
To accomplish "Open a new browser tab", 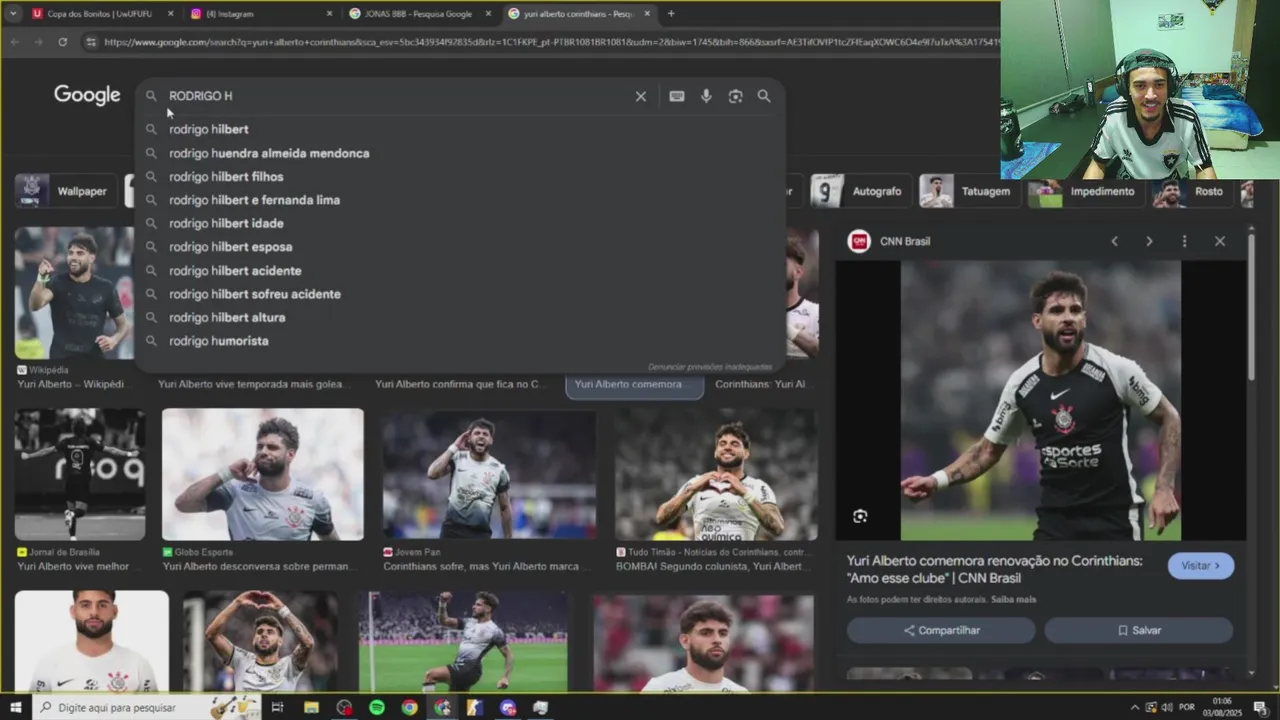I will click(671, 13).
